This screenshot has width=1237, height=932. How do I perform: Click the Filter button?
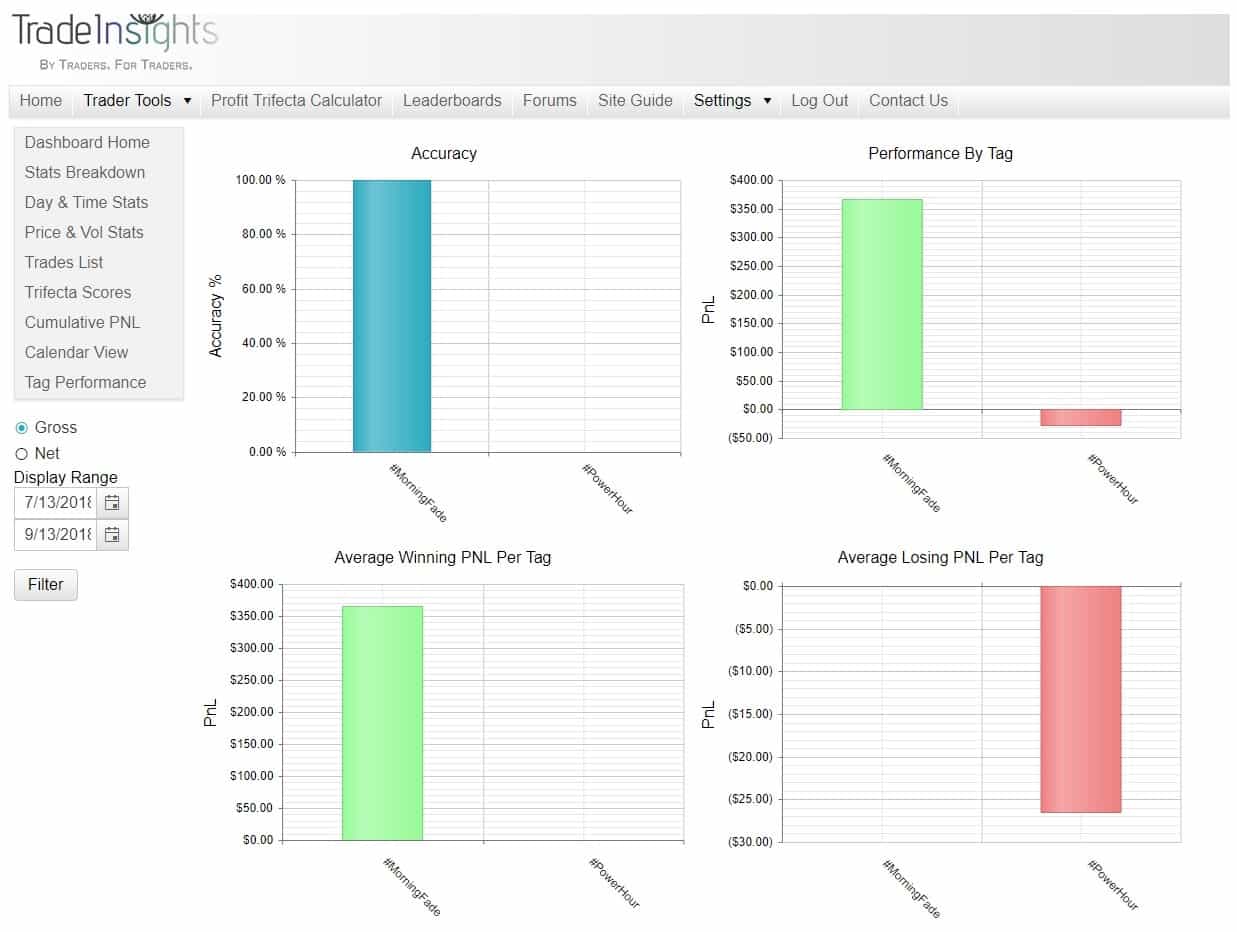point(44,584)
